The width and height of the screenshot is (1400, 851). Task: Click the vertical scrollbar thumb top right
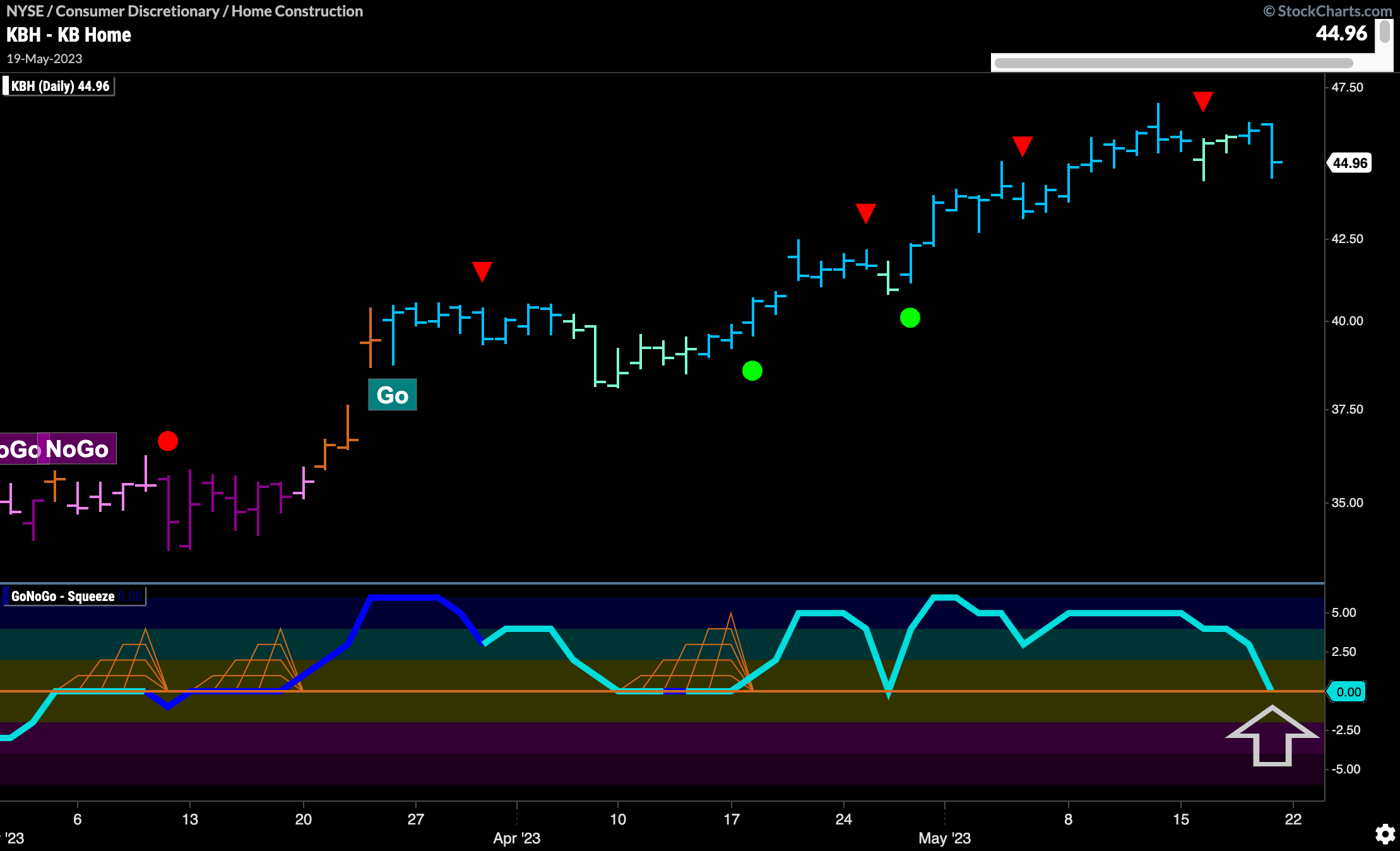(x=1385, y=32)
